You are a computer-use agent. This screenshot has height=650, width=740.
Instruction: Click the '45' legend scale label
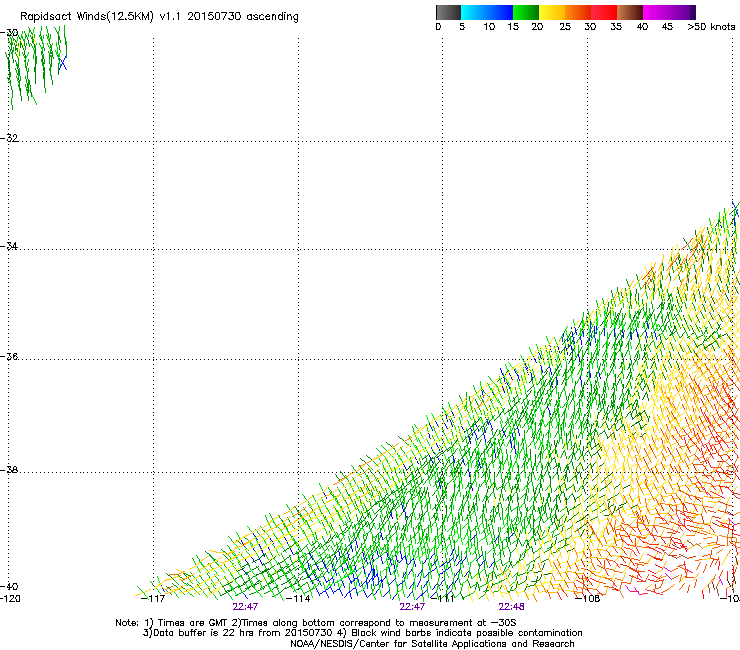[x=667, y=27]
